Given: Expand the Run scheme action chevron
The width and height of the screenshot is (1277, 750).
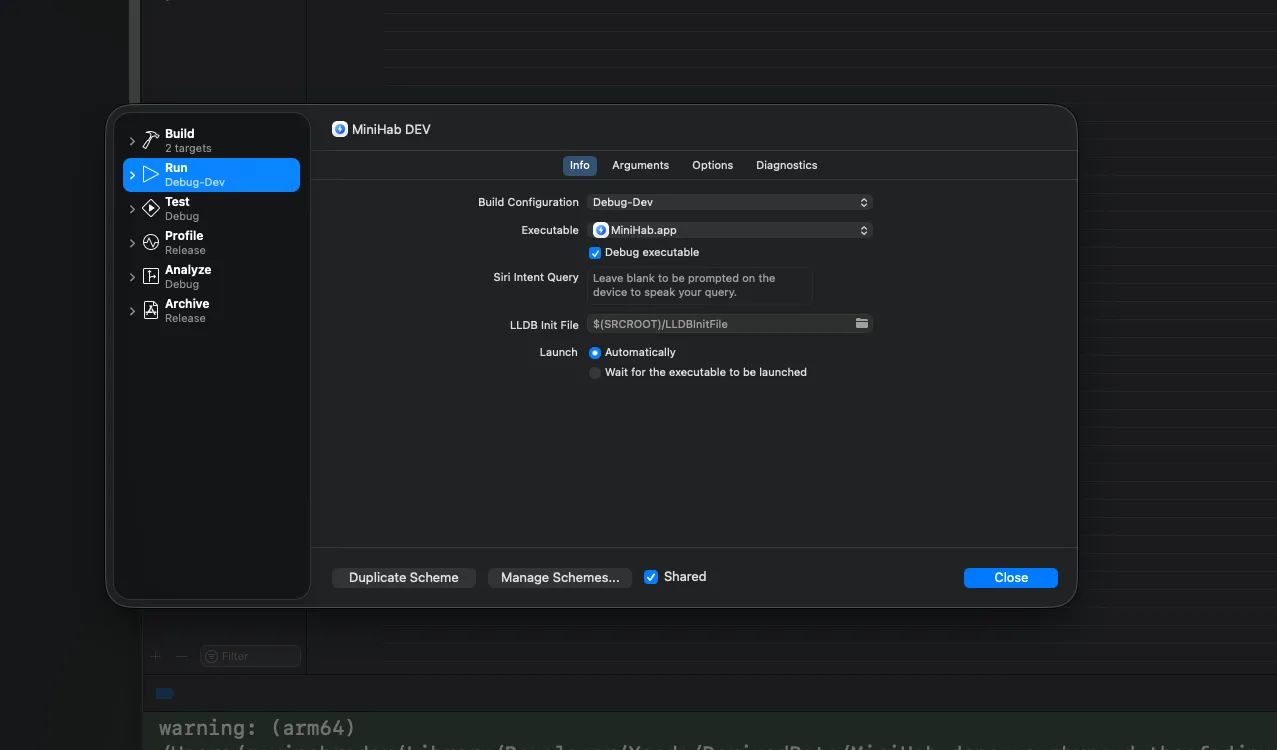Looking at the screenshot, I should (x=132, y=174).
